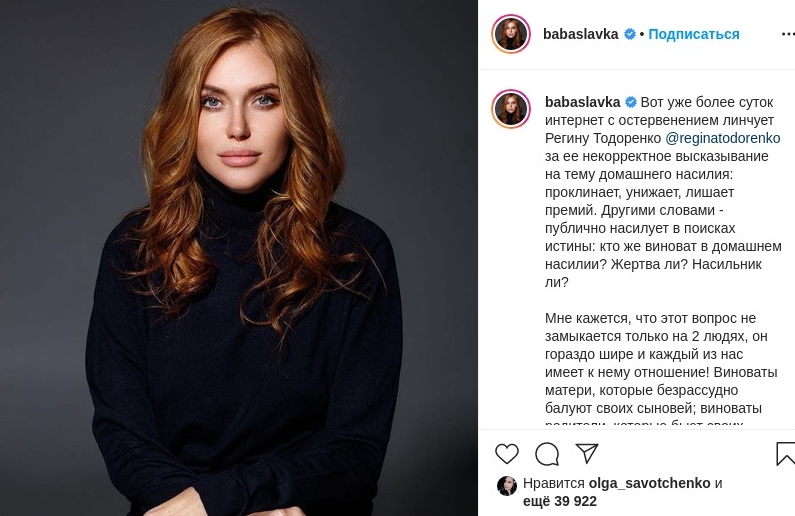Open the olga_savotchenko liker avatar
Viewport: 795px width, 516px height.
[x=507, y=486]
